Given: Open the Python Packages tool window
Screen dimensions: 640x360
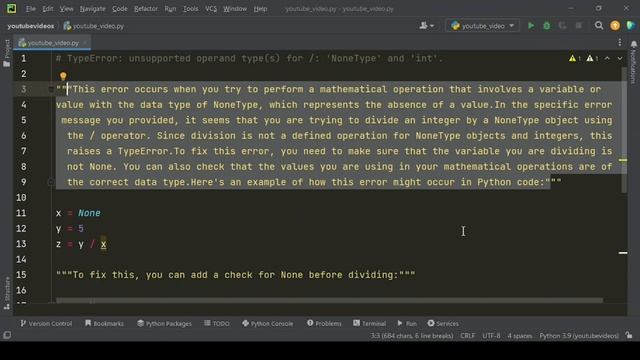Looking at the screenshot, I should [164, 323].
